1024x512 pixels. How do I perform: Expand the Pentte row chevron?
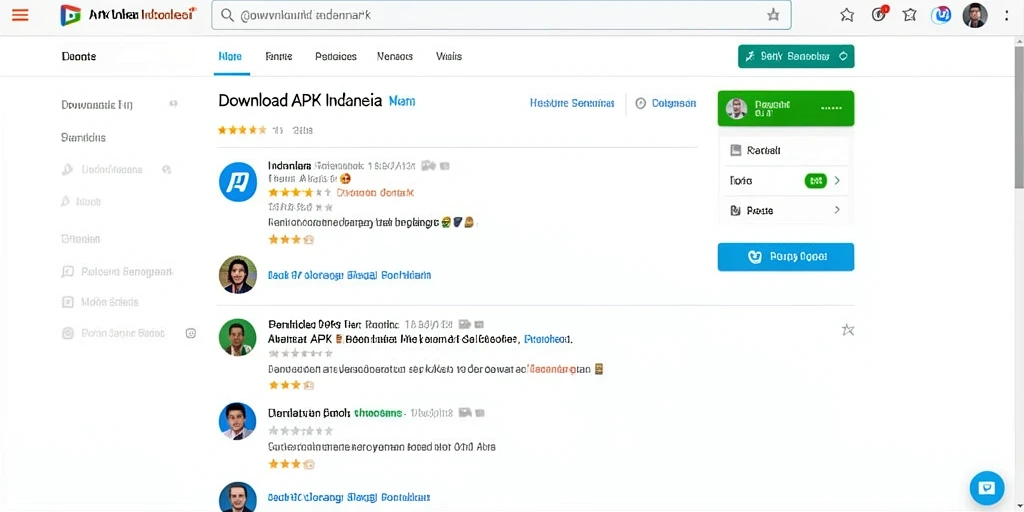click(x=837, y=210)
